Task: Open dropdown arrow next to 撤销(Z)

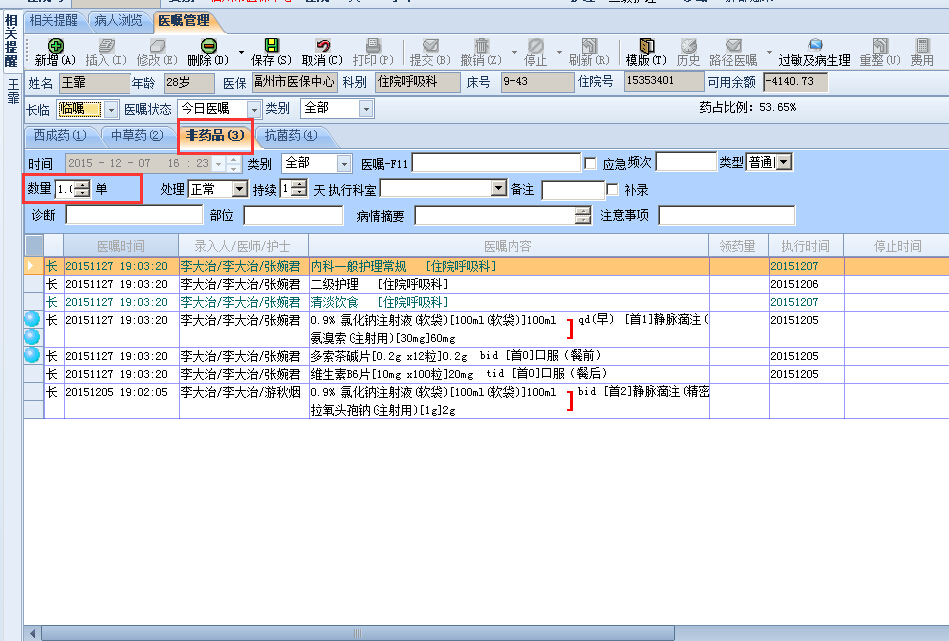Action: [514, 53]
